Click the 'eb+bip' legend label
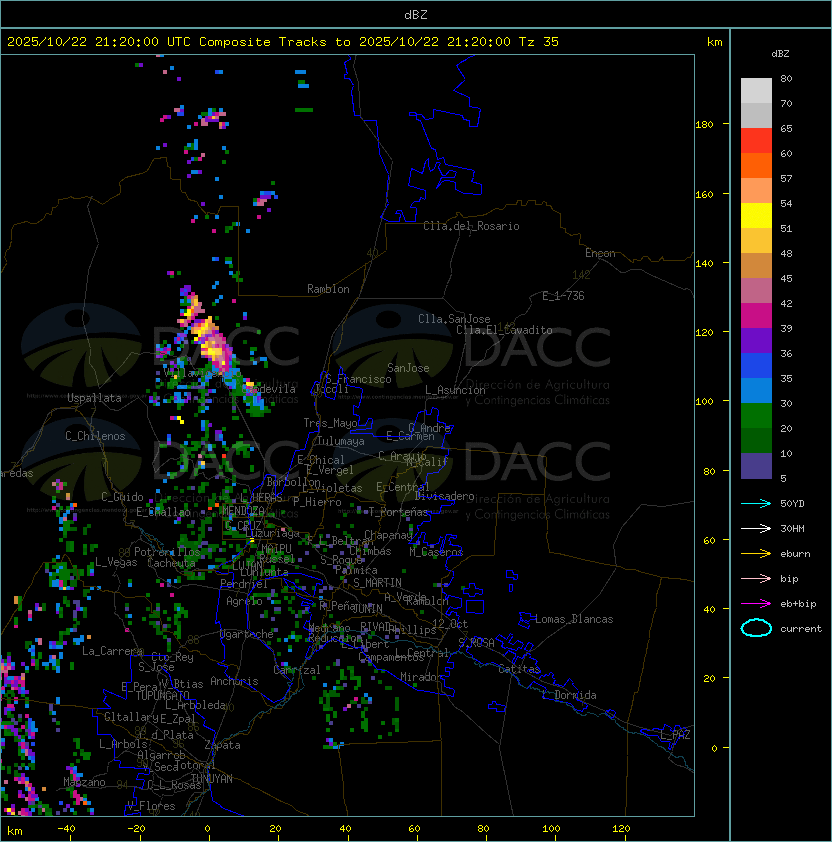Viewport: 832px width, 842px height. click(x=798, y=604)
